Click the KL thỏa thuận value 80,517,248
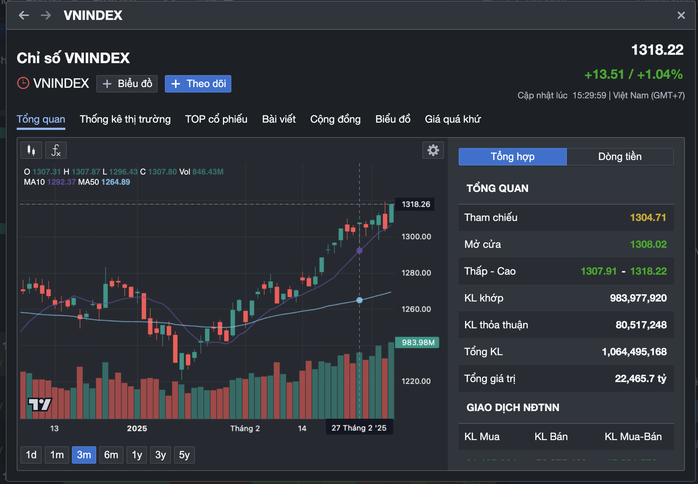 tap(641, 325)
